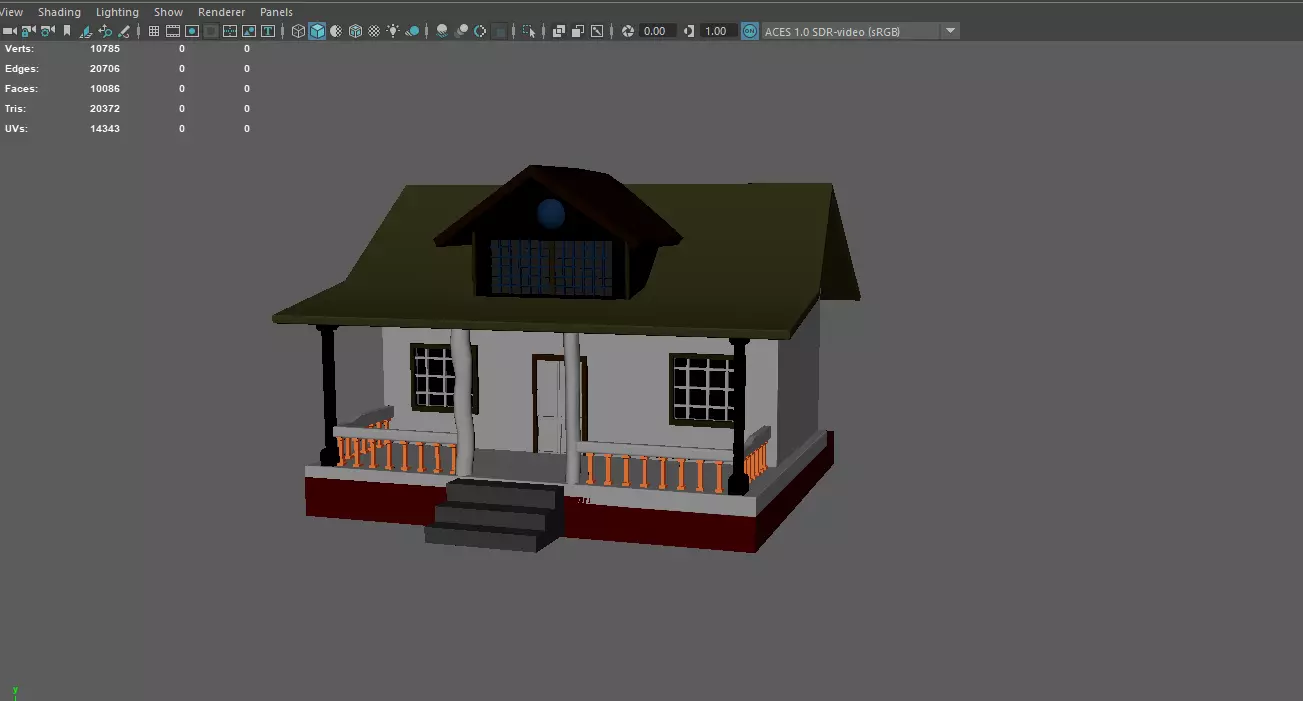Click the Isolate Select icon
Screen dimensions: 1303x701
[529, 31]
